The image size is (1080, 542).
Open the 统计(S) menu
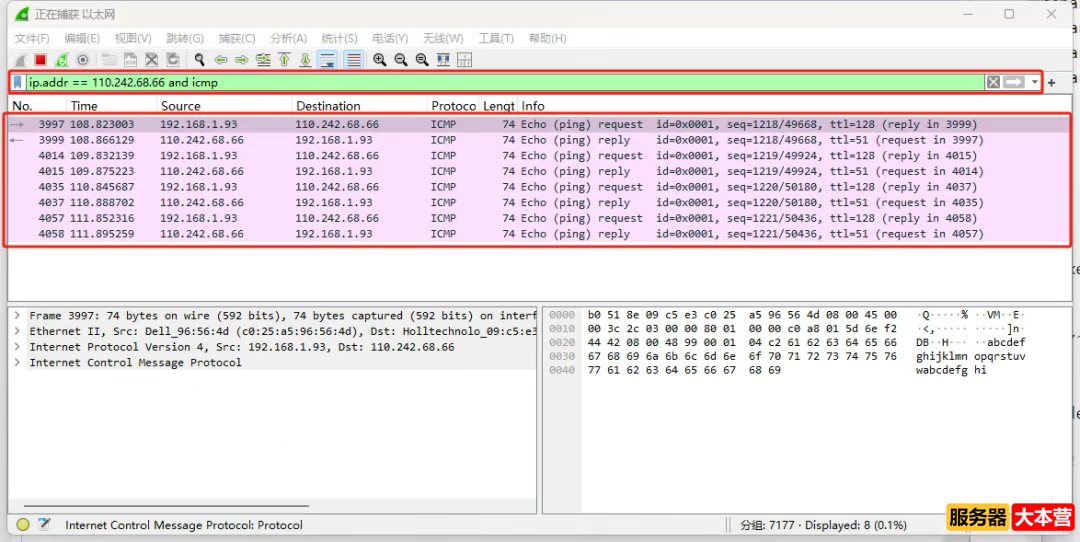[x=339, y=38]
